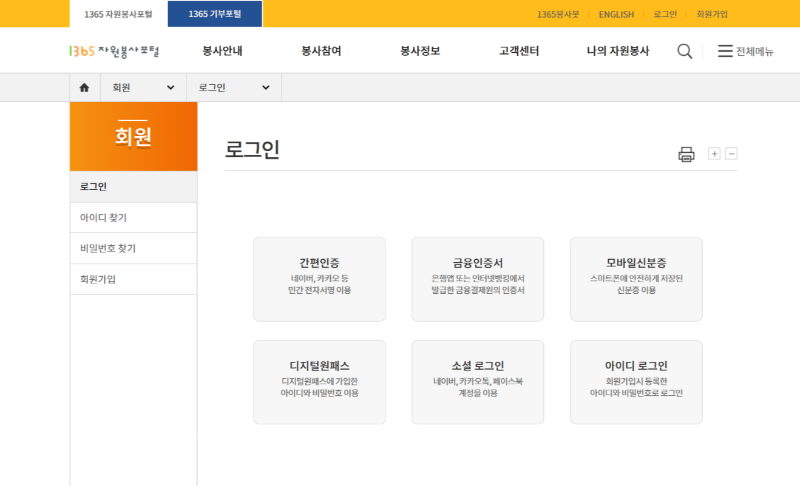The width and height of the screenshot is (800, 486).
Task: Select 회원가입 in the sidebar
Action: [134, 279]
